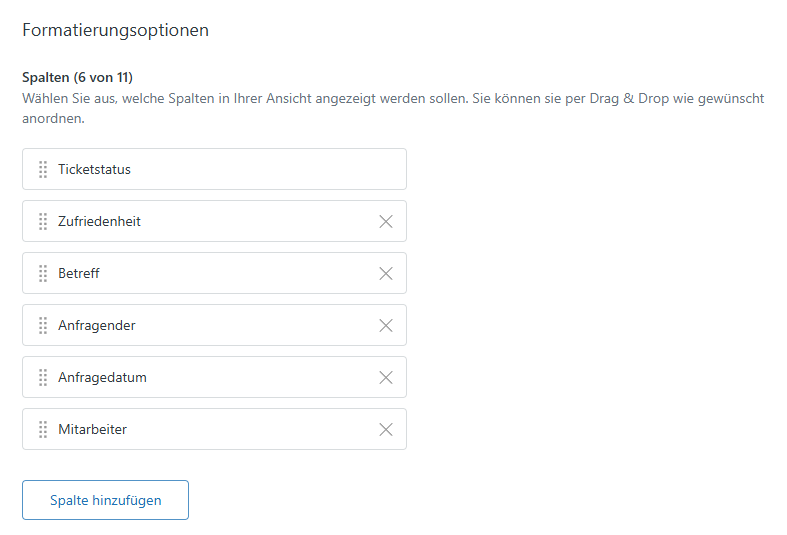This screenshot has height=535, width=787.
Task: Grab the Zufriedenheit drag handle
Action: (43, 221)
